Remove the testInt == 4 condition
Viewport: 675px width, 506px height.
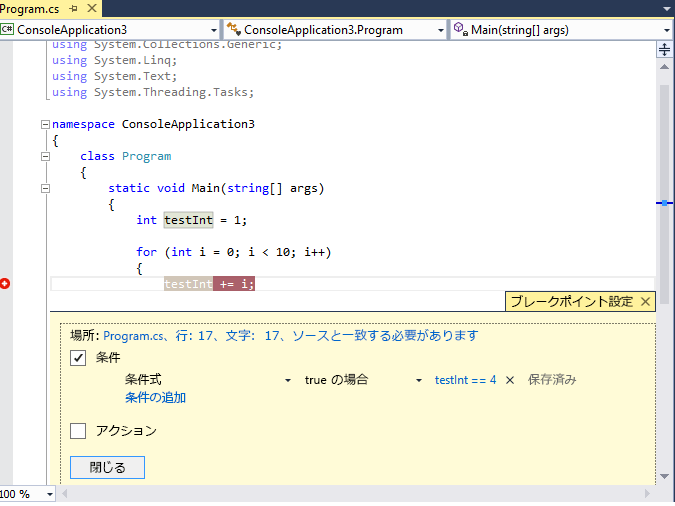pyautogui.click(x=510, y=380)
